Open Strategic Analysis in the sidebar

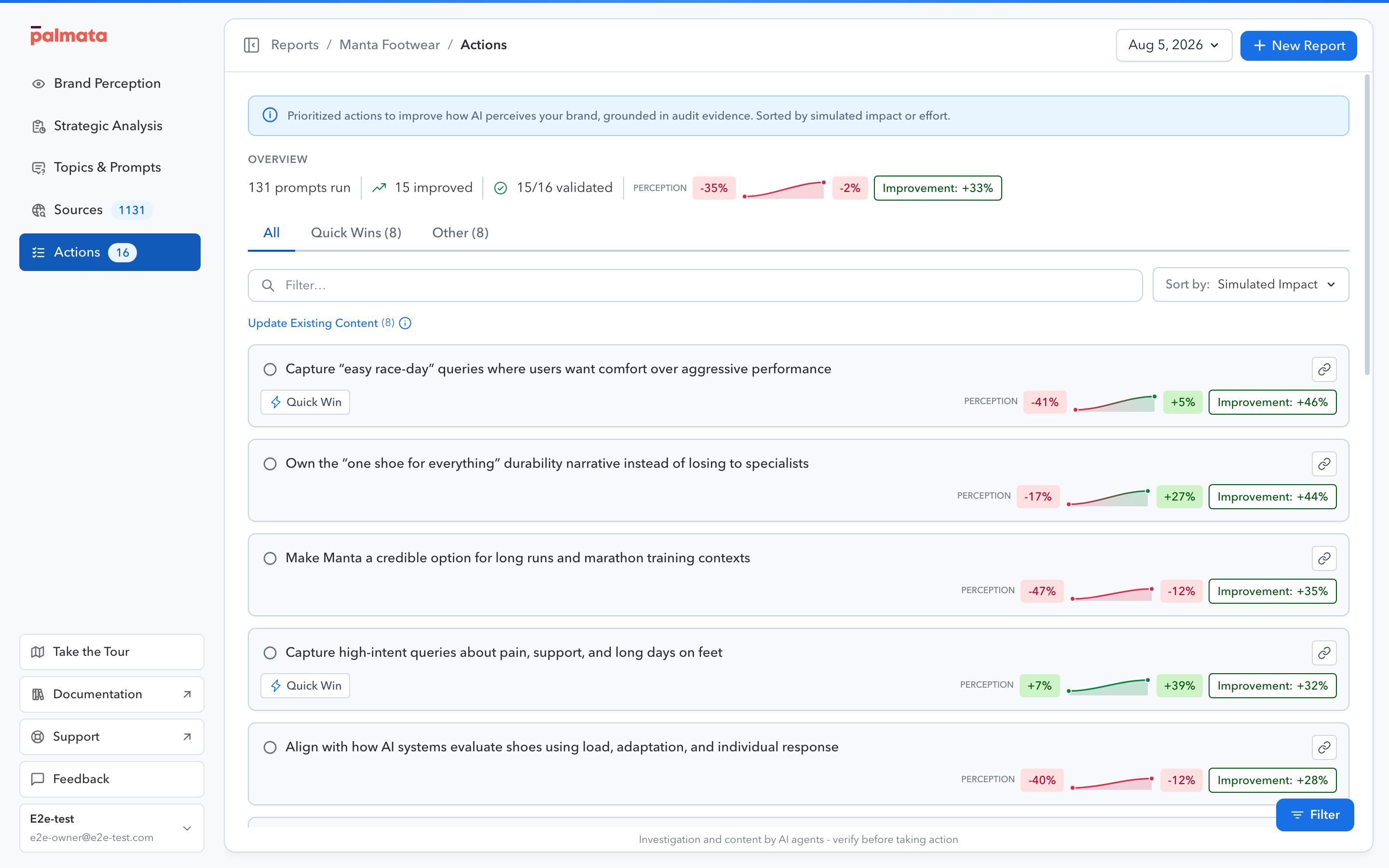[109, 126]
